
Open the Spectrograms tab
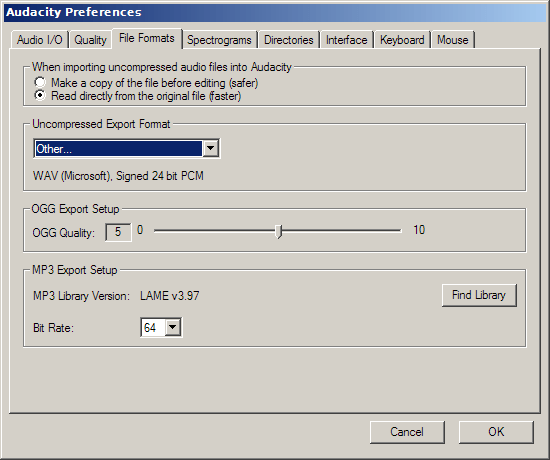219,40
